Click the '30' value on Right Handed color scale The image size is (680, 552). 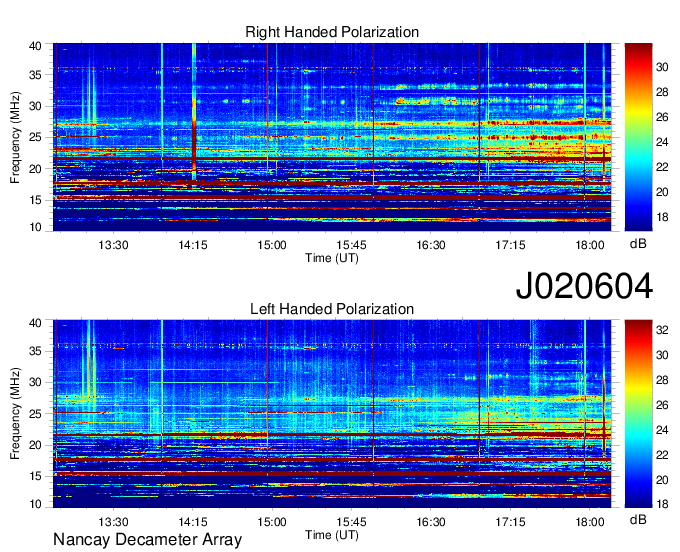662,67
